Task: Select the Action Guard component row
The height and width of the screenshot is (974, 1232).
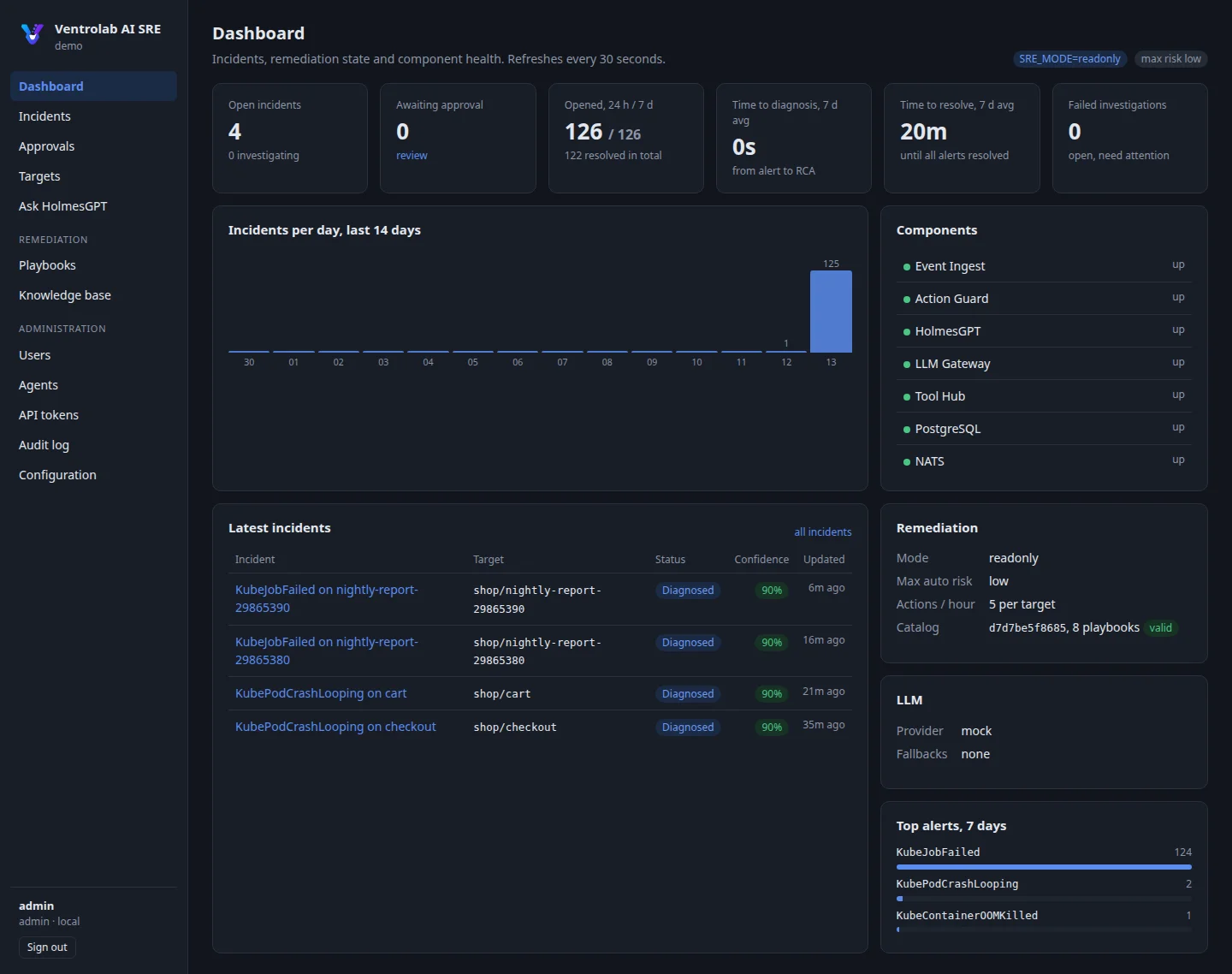Action: click(x=1044, y=299)
